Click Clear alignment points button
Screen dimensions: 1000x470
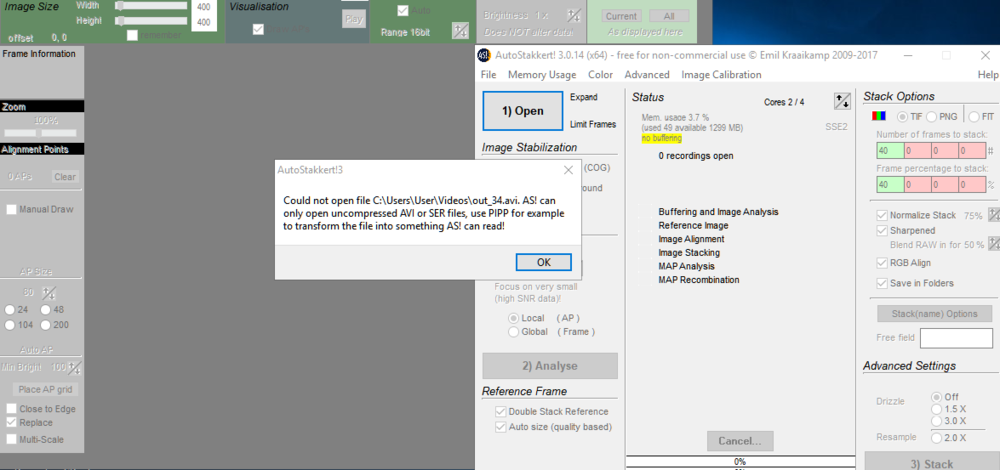point(65,177)
